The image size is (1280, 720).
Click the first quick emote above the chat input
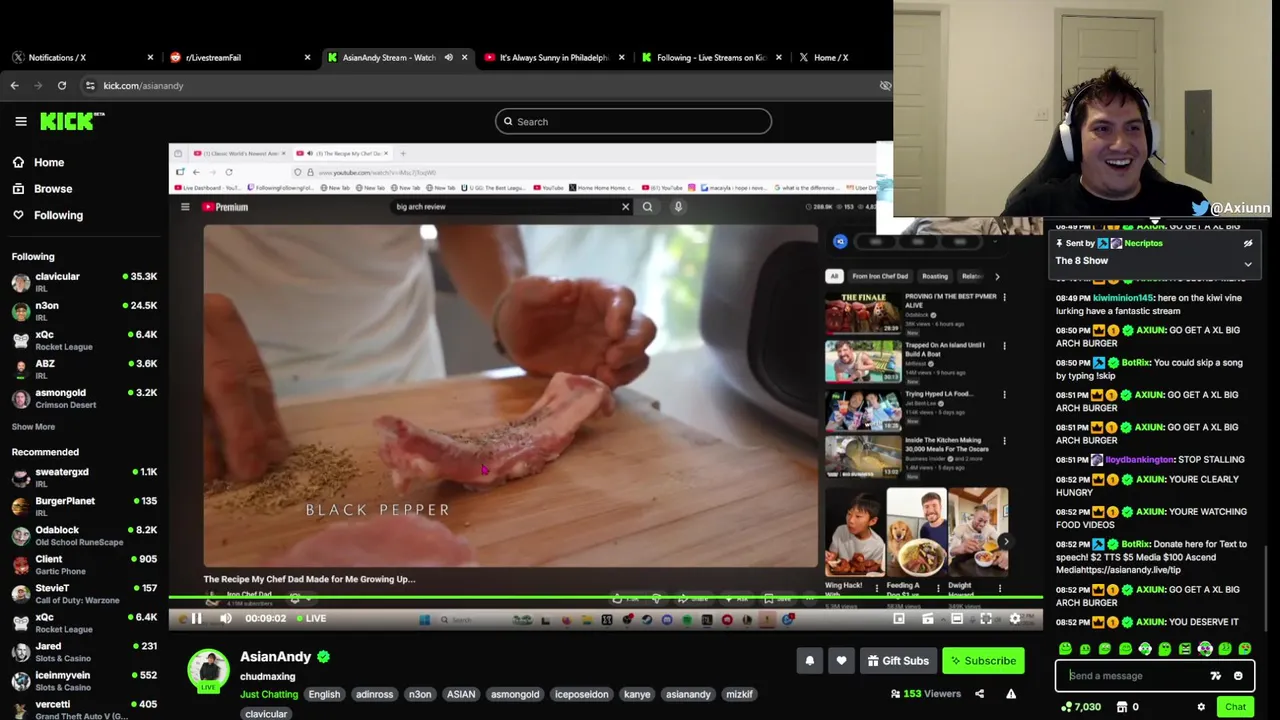1065,649
